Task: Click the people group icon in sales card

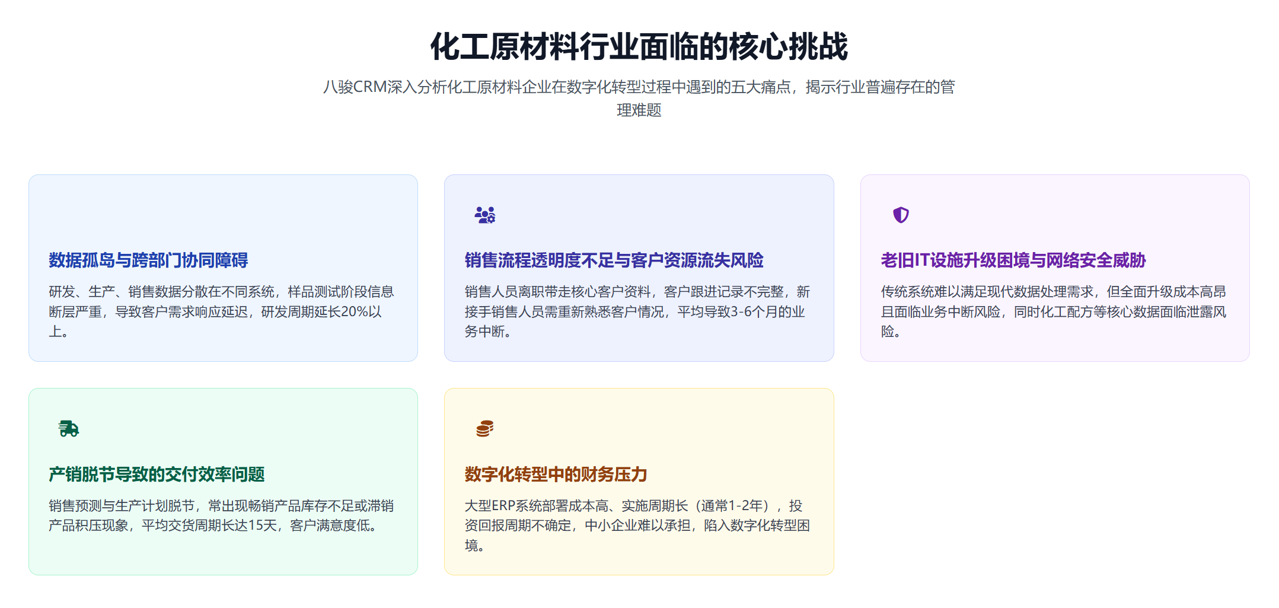Action: pyautogui.click(x=485, y=215)
